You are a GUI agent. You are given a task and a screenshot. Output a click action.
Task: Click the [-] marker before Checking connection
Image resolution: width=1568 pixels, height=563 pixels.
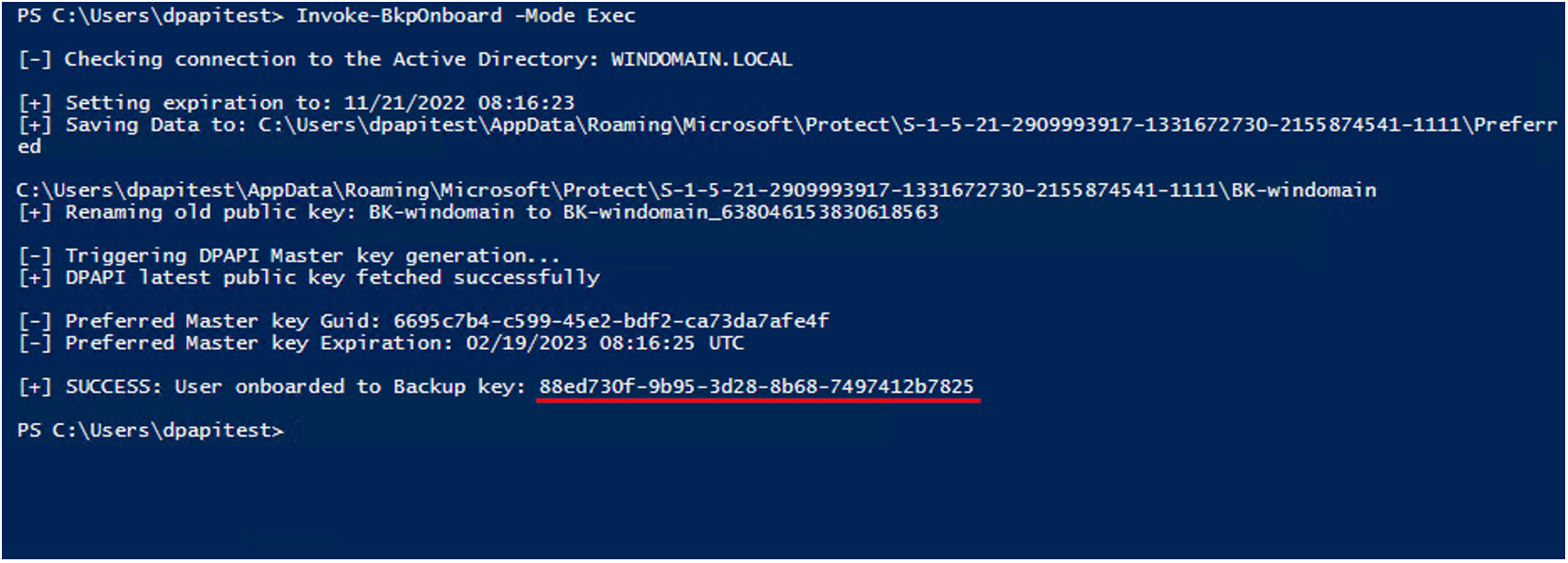[35, 59]
